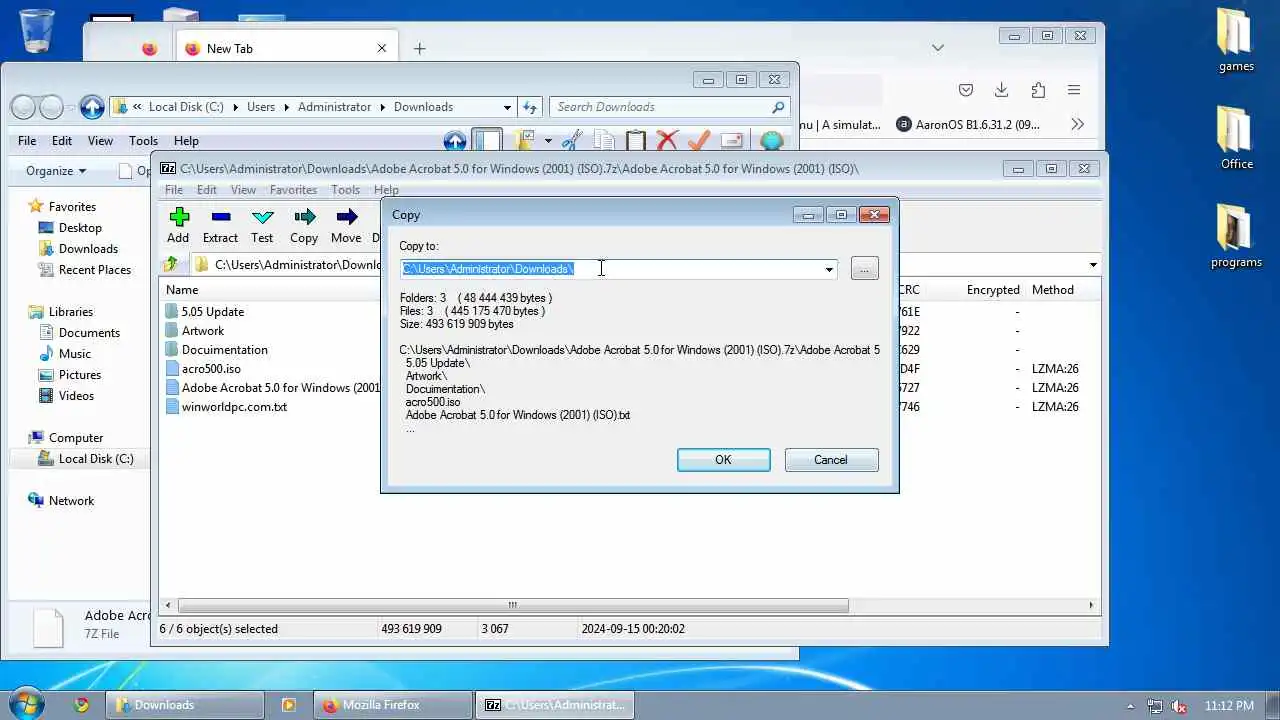1280x720 pixels.
Task: Click the magnifier icon in Search Downloads box
Action: 778,107
